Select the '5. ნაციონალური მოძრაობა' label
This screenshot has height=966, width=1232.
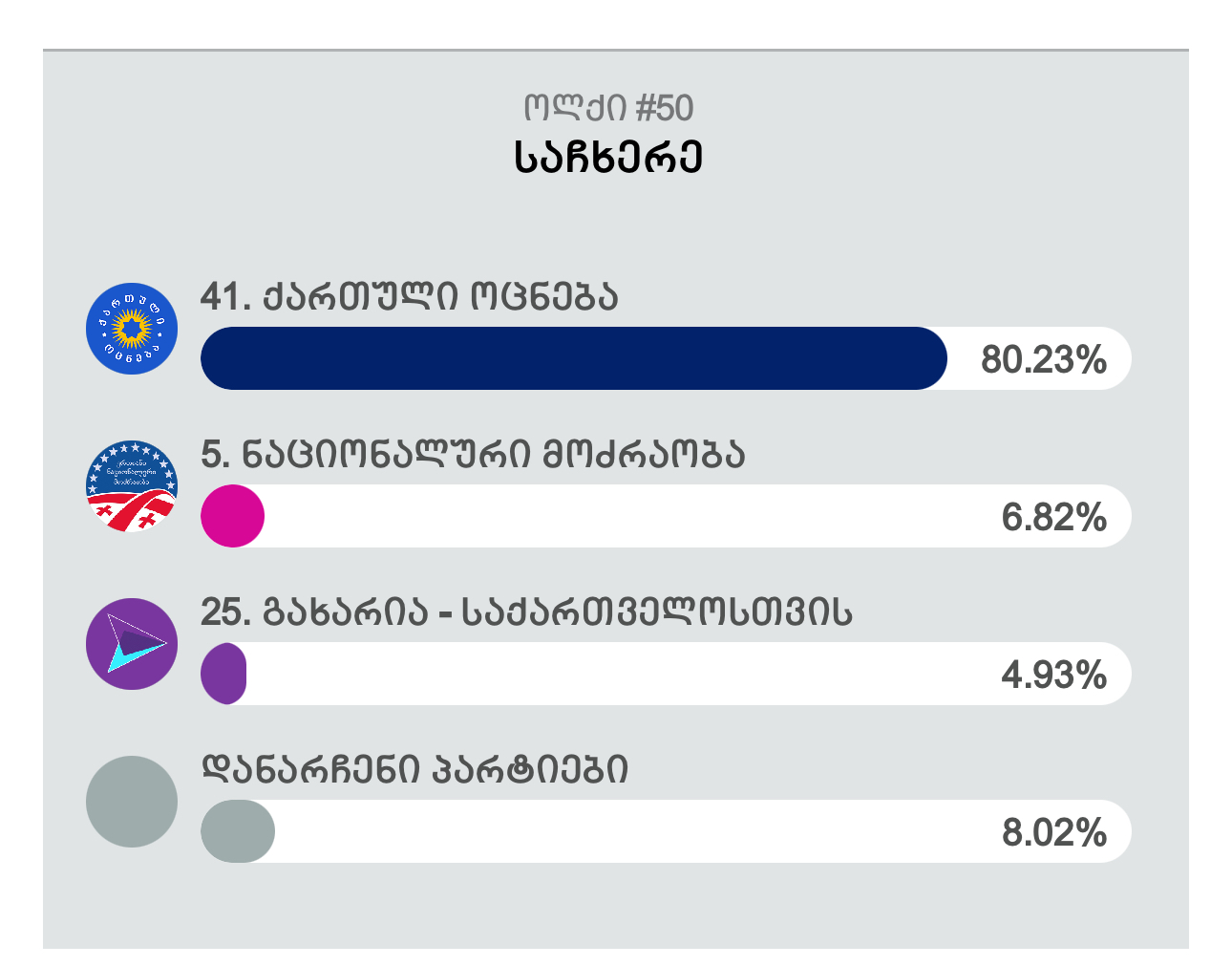click(472, 455)
